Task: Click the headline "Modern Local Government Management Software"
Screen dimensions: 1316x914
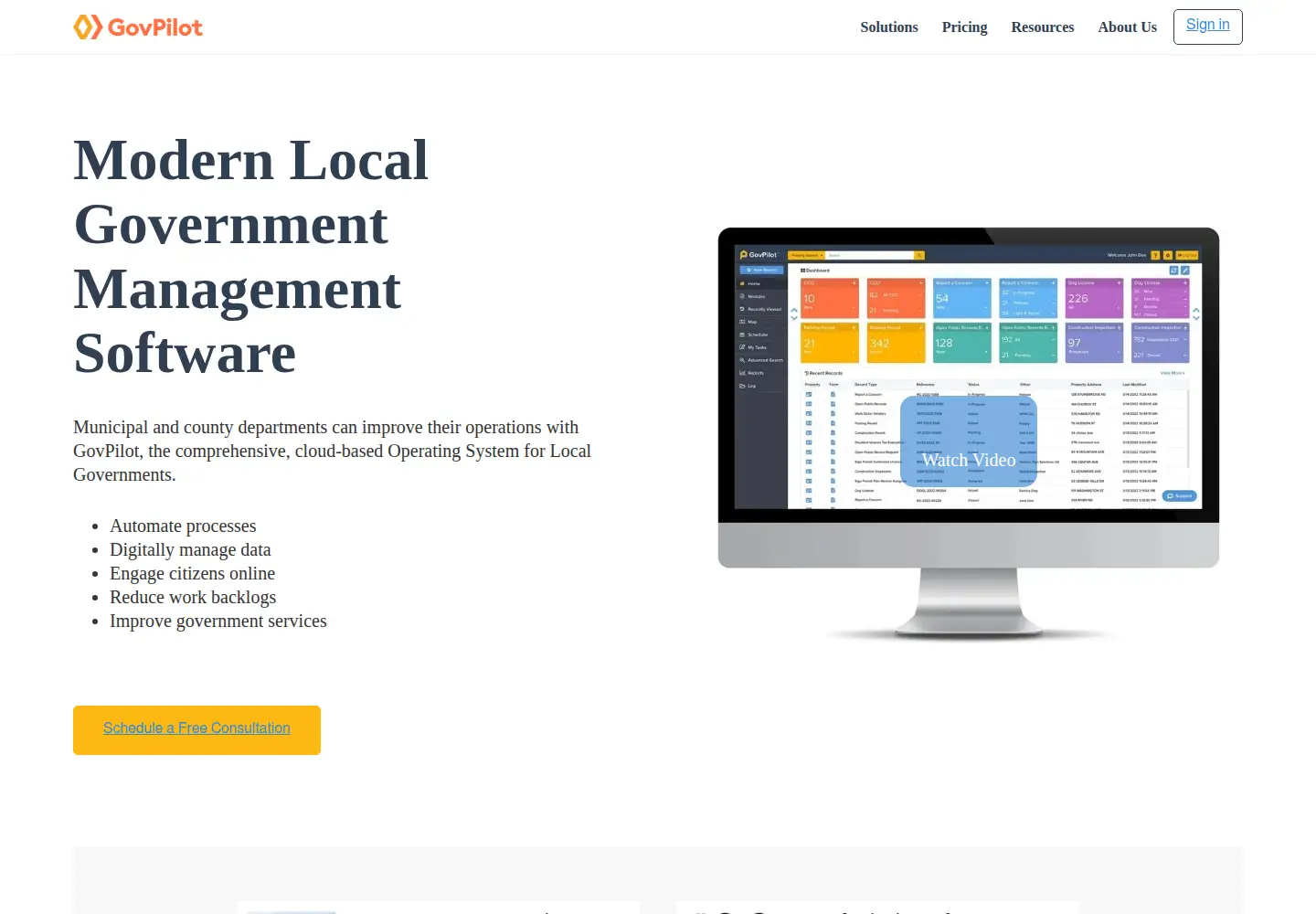Action: click(251, 257)
